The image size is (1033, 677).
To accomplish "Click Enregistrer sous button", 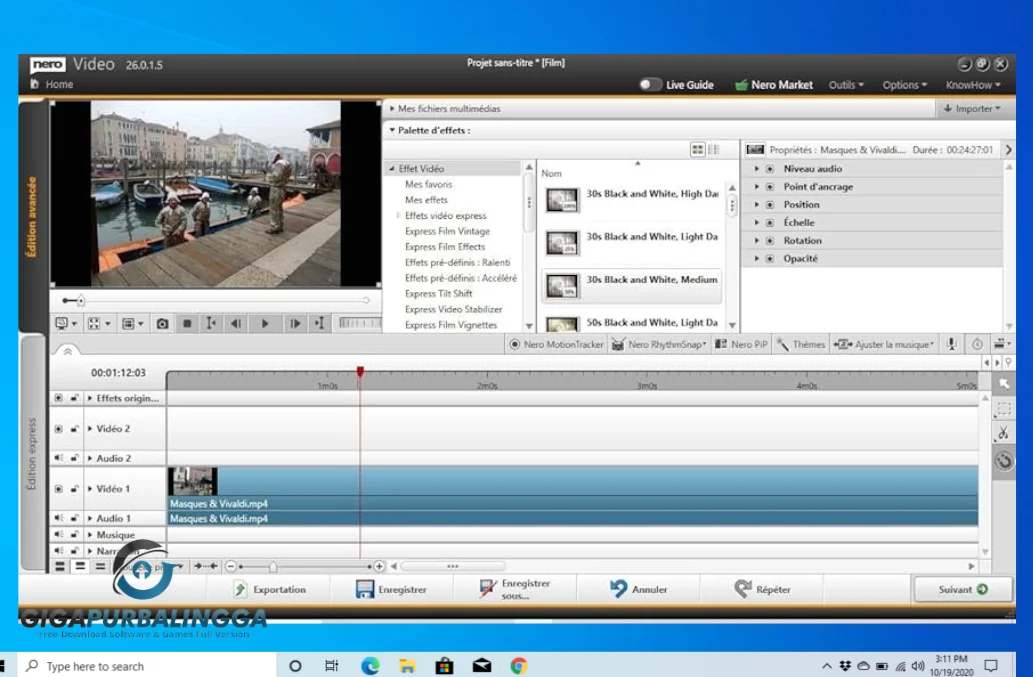I will 515,589.
